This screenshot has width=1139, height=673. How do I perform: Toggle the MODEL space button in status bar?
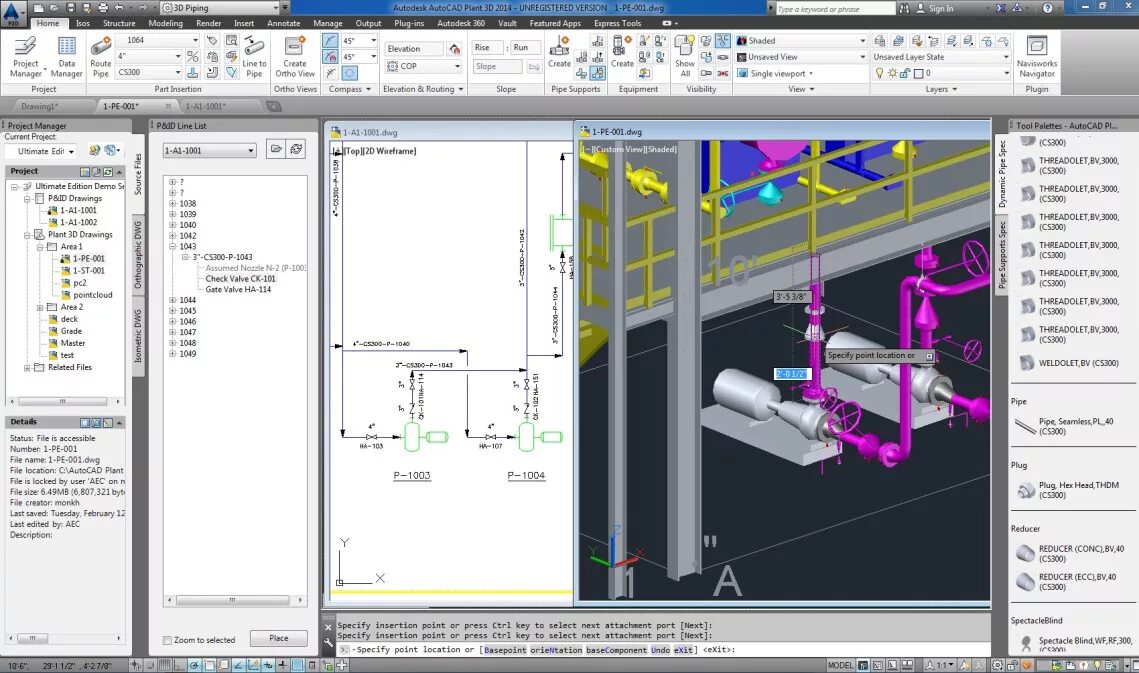click(x=840, y=665)
